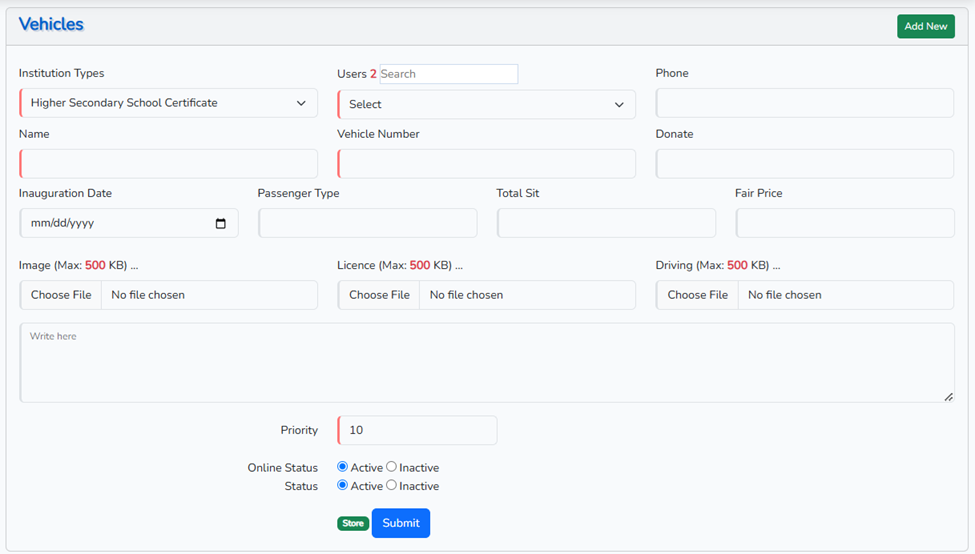
Task: Click Choose File for Image upload
Action: 61,295
